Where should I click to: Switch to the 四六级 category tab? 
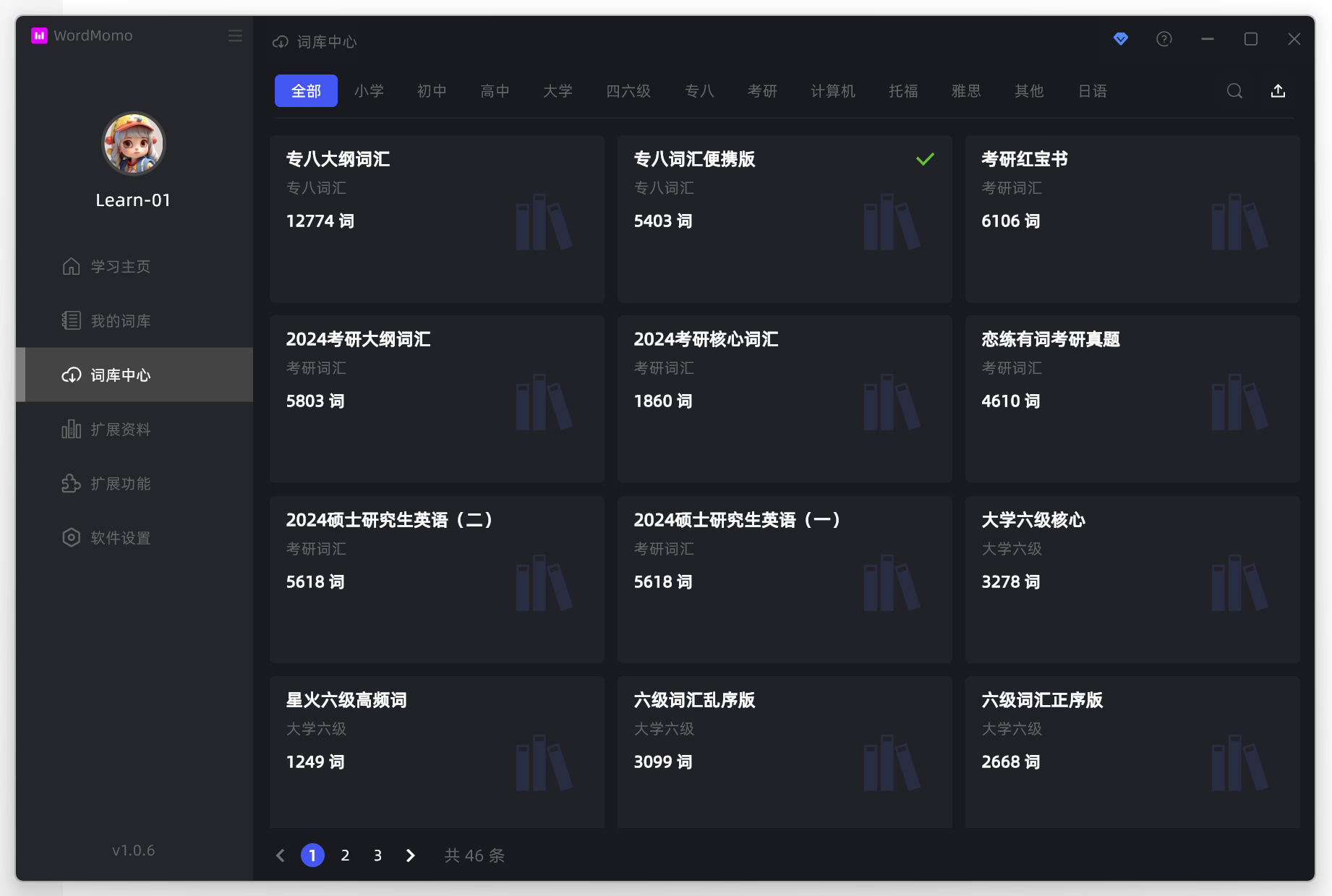tap(628, 91)
